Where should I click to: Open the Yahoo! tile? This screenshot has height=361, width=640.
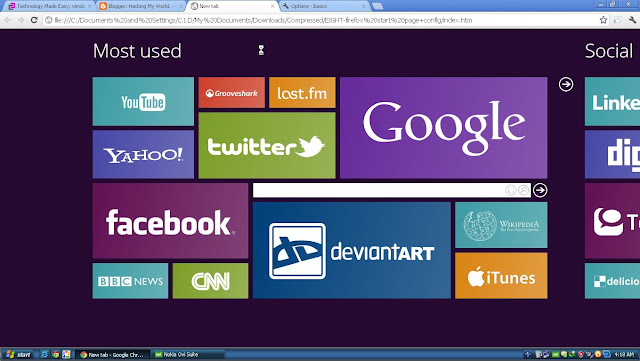click(143, 154)
